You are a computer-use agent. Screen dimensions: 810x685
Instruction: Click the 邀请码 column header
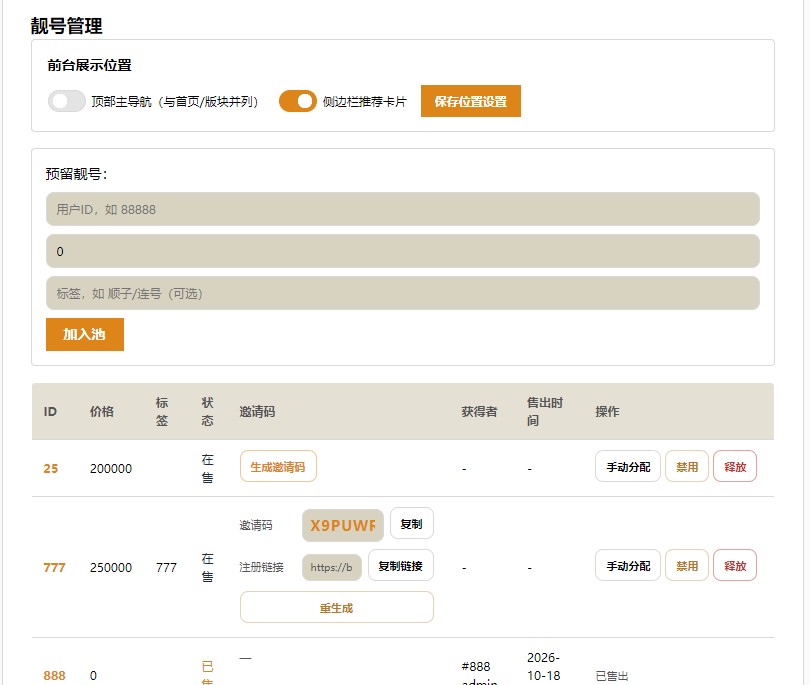point(257,411)
